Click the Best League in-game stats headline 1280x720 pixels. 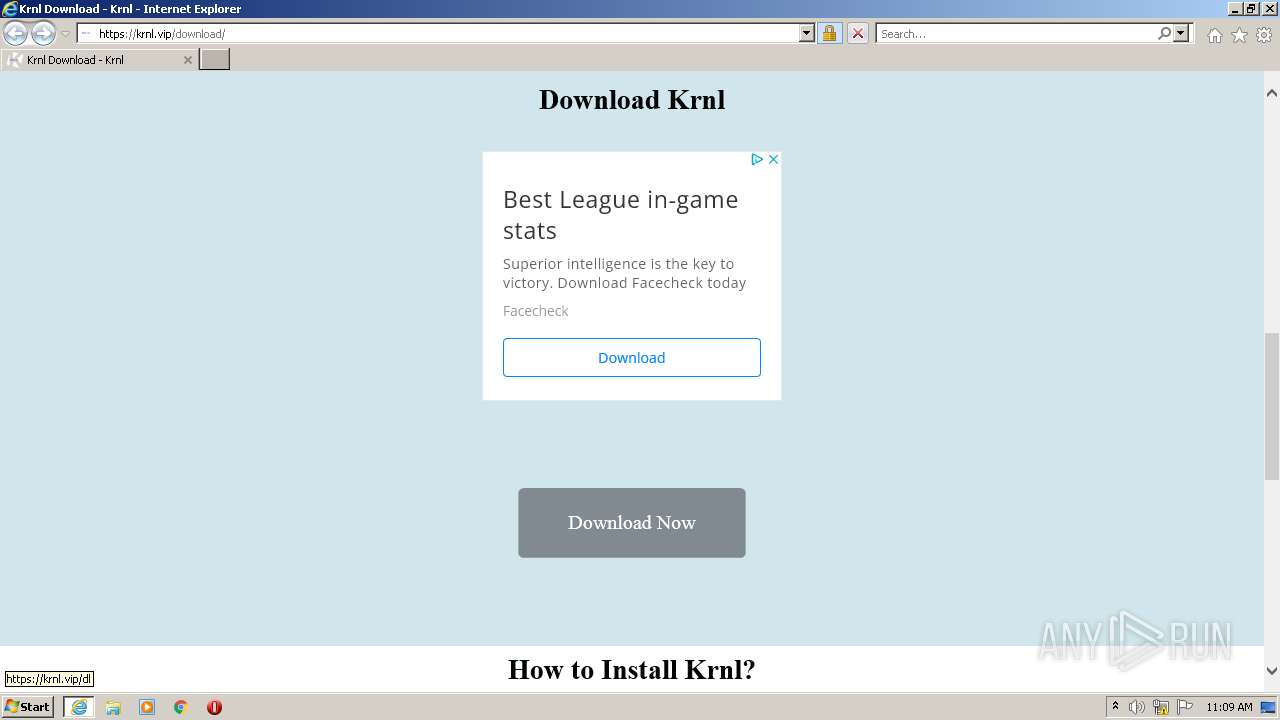coord(620,215)
